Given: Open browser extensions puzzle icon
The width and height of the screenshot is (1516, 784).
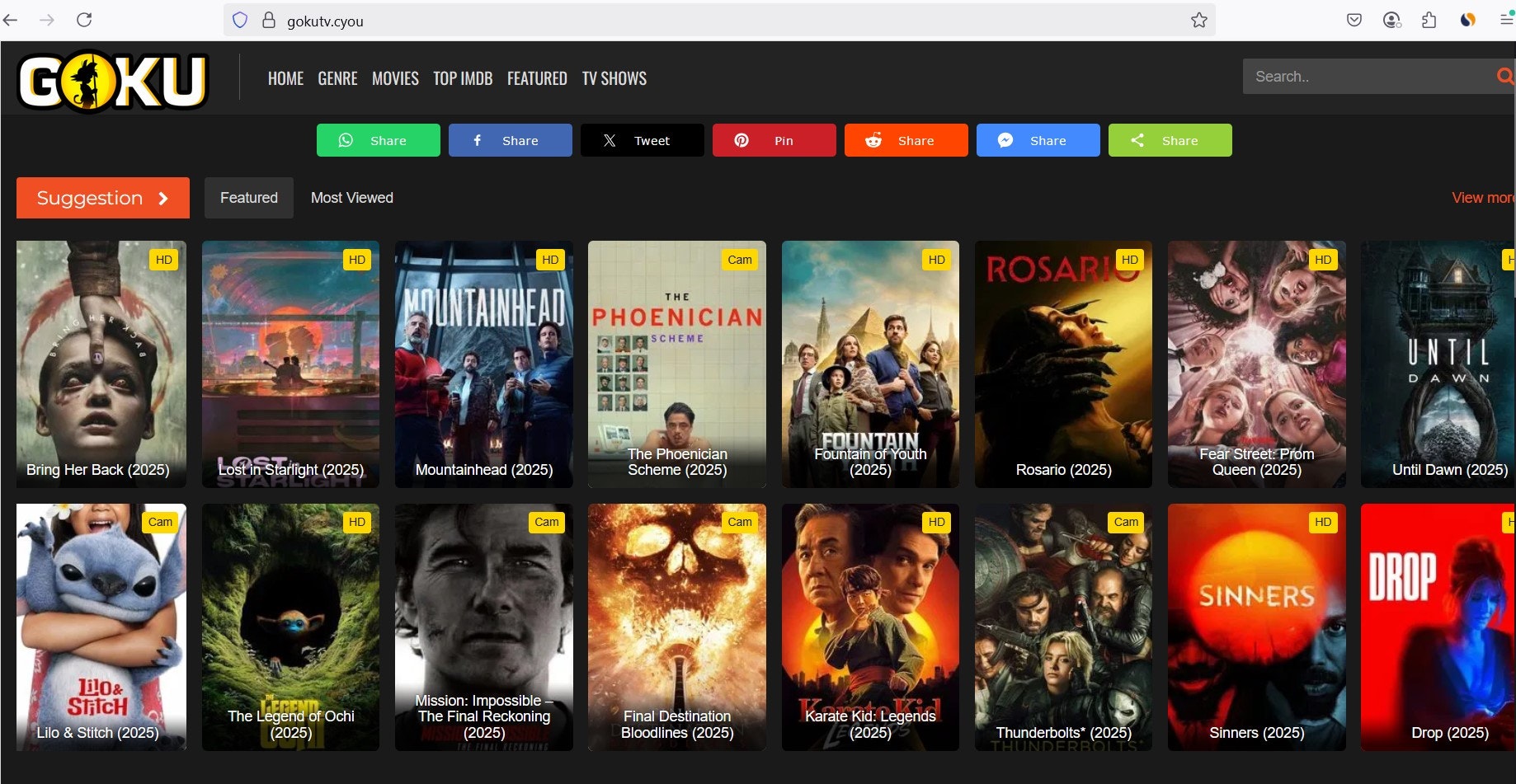Looking at the screenshot, I should [x=1429, y=21].
